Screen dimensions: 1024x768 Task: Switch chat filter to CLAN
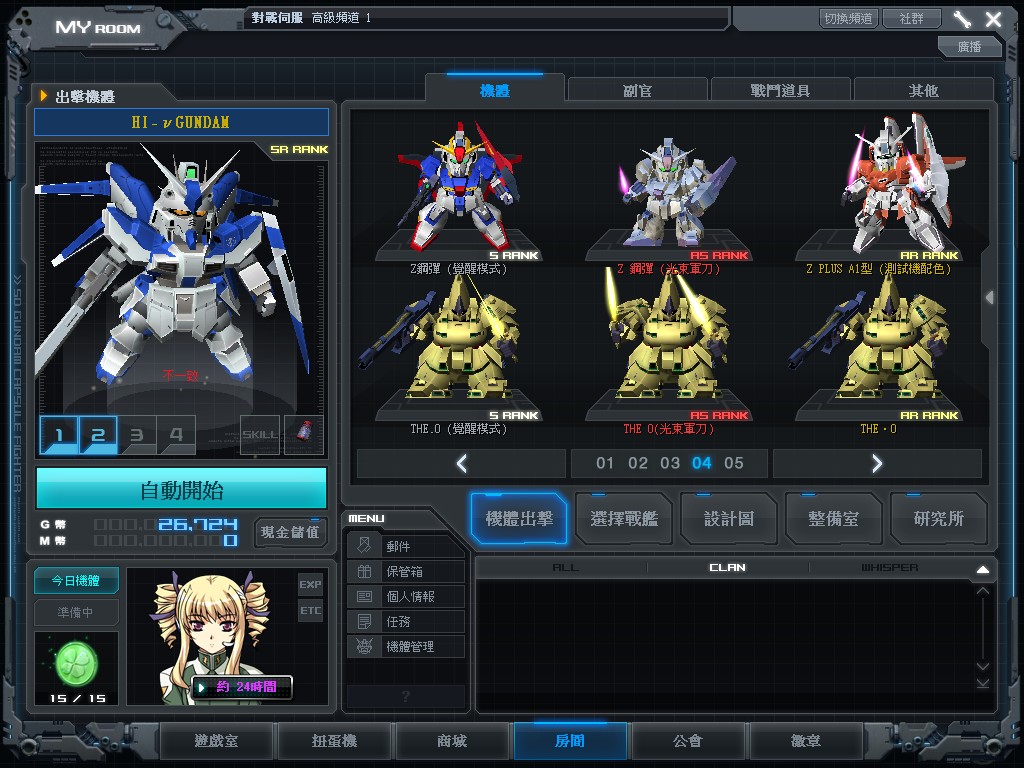tap(727, 568)
